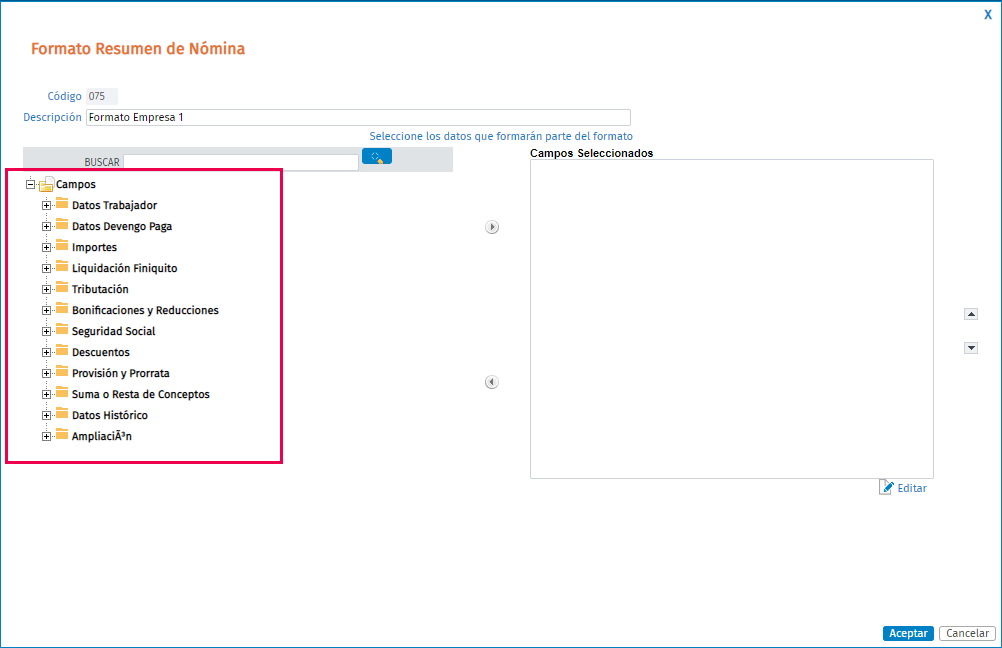The image size is (1002, 648).
Task: Click the Tributación folder icon
Action: (62, 288)
